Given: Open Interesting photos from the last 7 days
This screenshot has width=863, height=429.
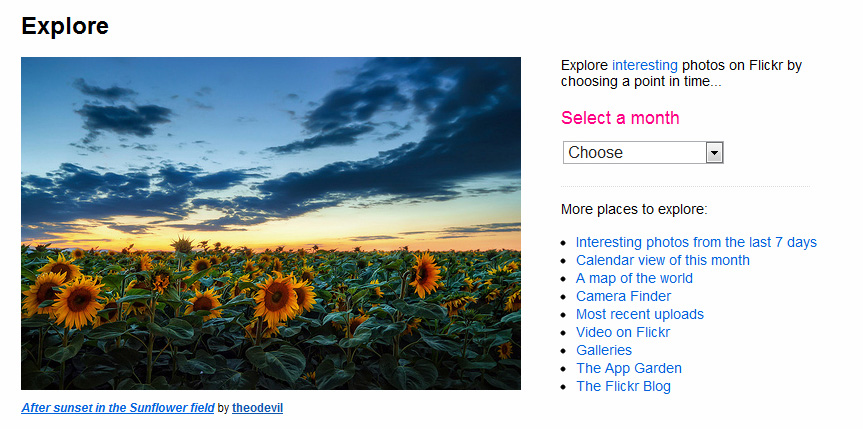Looking at the screenshot, I should point(696,242).
